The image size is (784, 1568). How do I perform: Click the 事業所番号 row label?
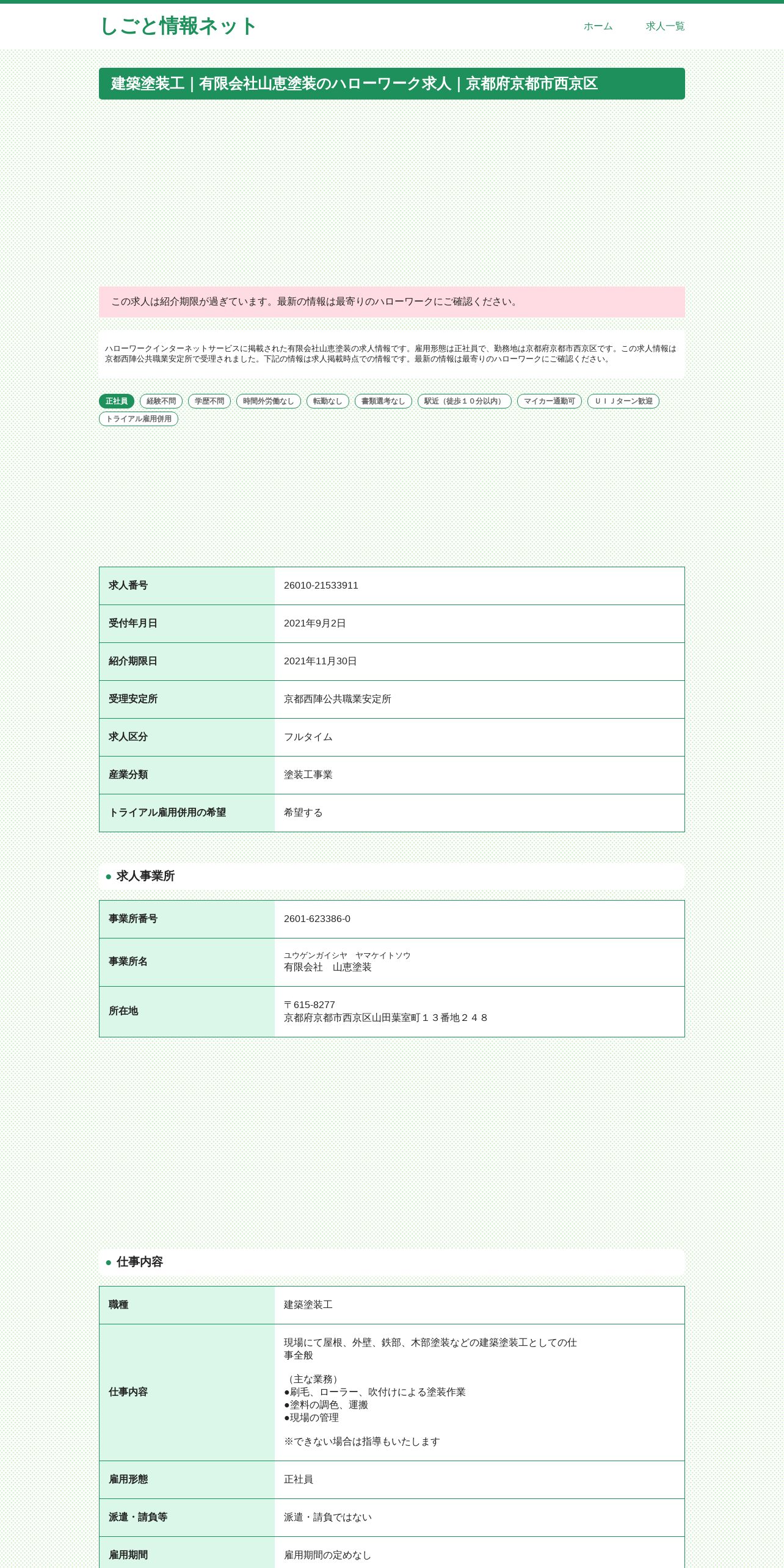133,919
